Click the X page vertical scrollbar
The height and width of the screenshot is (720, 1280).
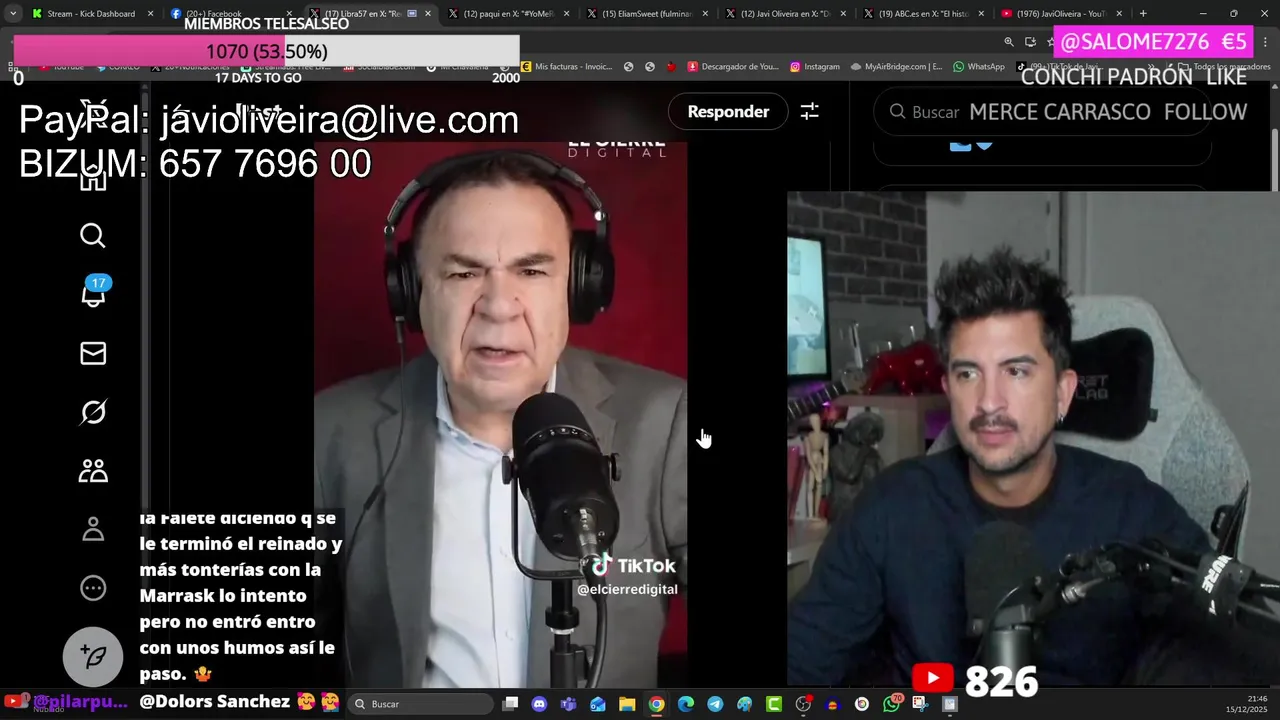coord(1274,160)
